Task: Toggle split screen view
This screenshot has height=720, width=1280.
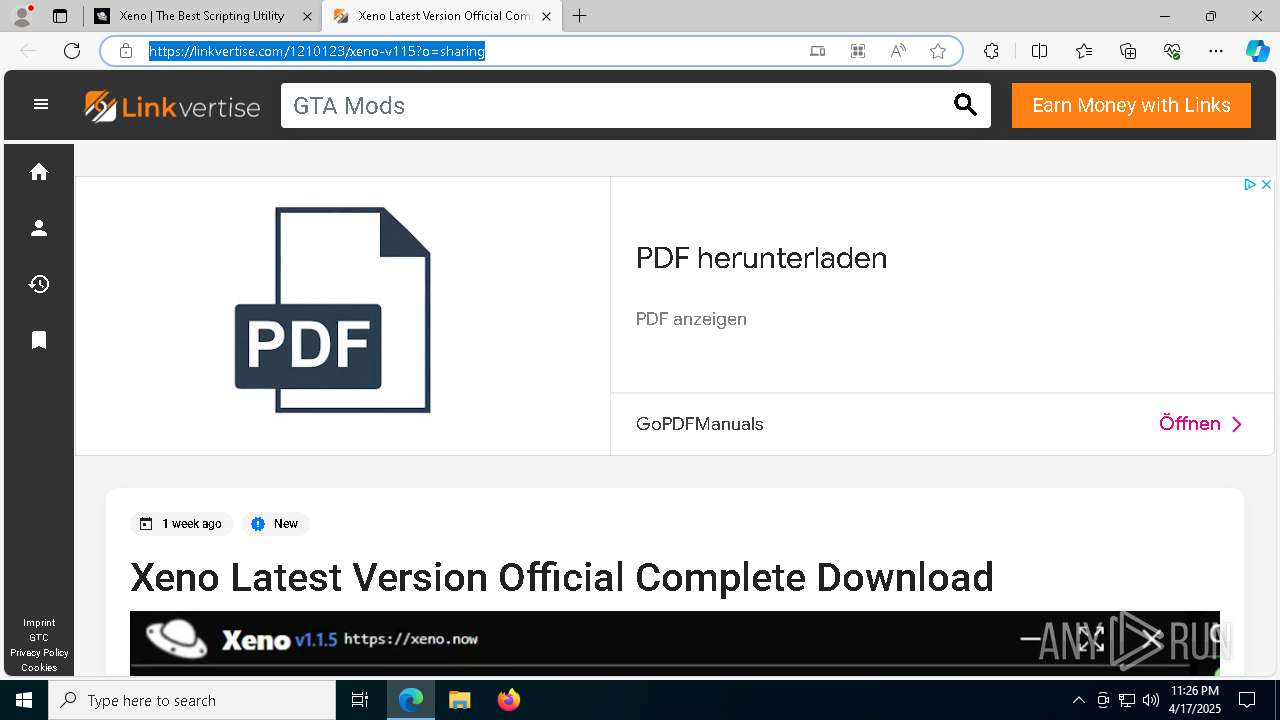Action: pyautogui.click(x=1039, y=51)
